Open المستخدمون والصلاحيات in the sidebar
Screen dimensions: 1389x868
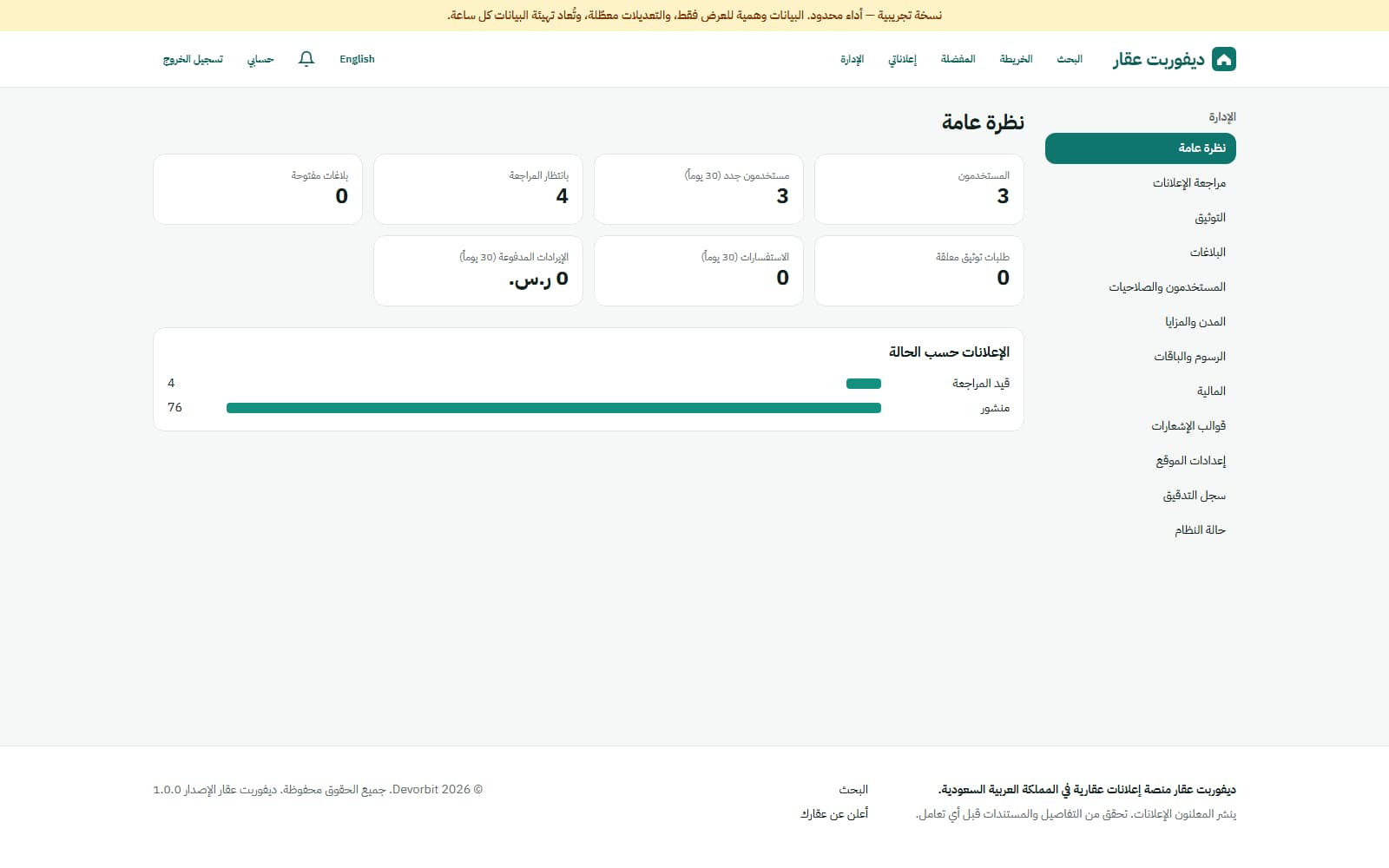(x=1140, y=287)
